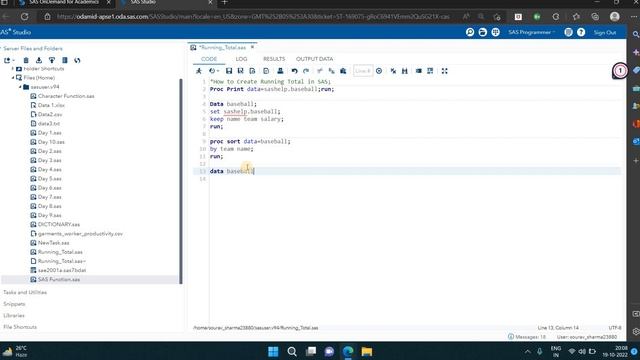Select garments_worker_productivity.csv file
Image resolution: width=640 pixels, height=360 pixels.
pos(80,234)
